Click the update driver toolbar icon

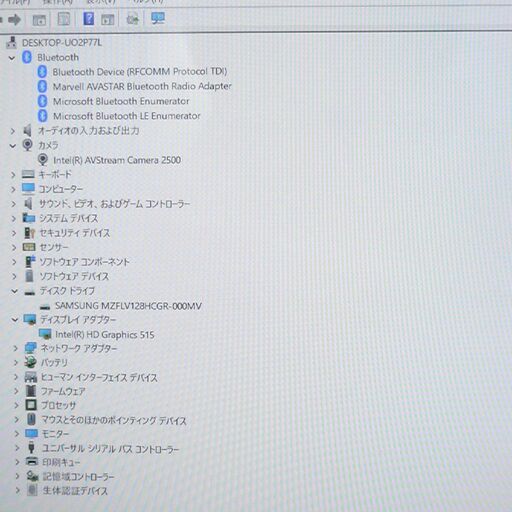(132, 19)
